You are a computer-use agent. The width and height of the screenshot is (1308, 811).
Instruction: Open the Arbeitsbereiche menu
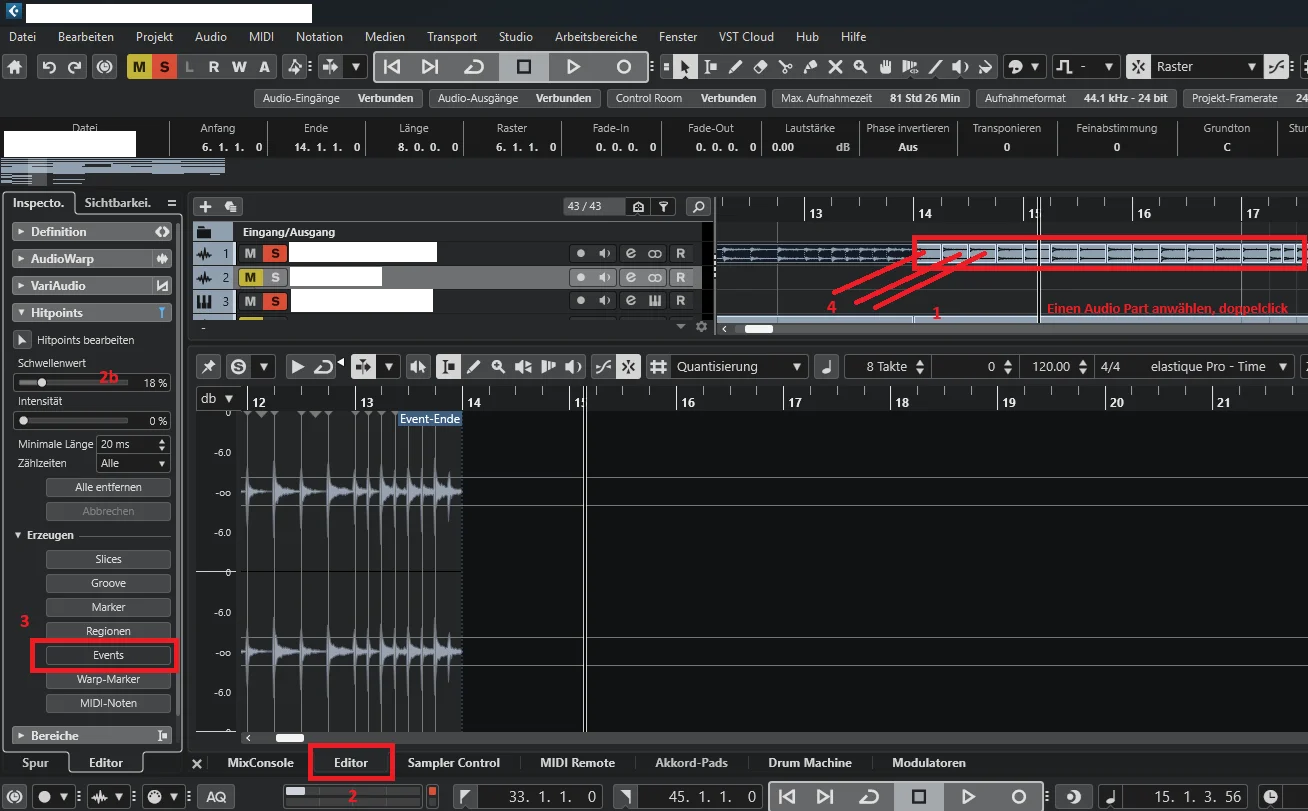[x=596, y=37]
